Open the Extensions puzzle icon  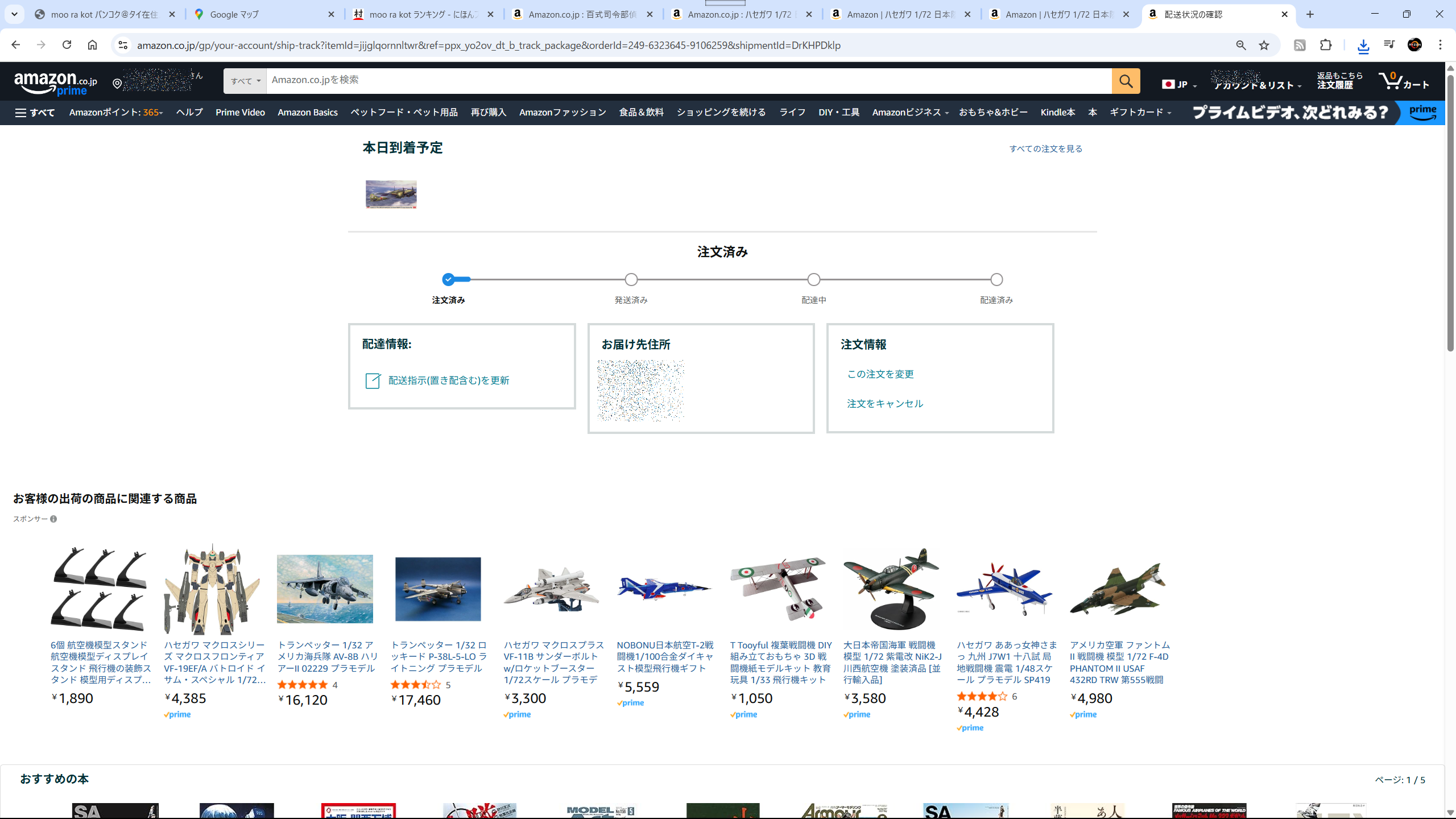(x=1326, y=45)
